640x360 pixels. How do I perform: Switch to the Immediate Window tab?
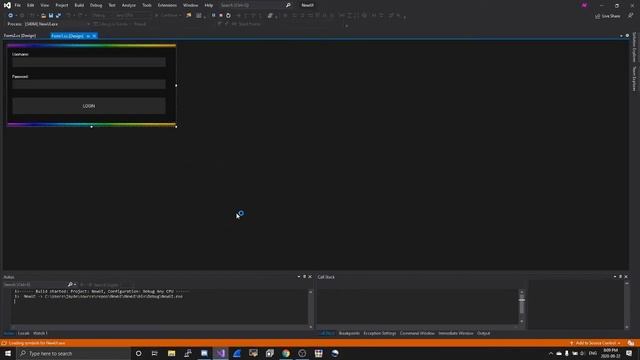456,333
